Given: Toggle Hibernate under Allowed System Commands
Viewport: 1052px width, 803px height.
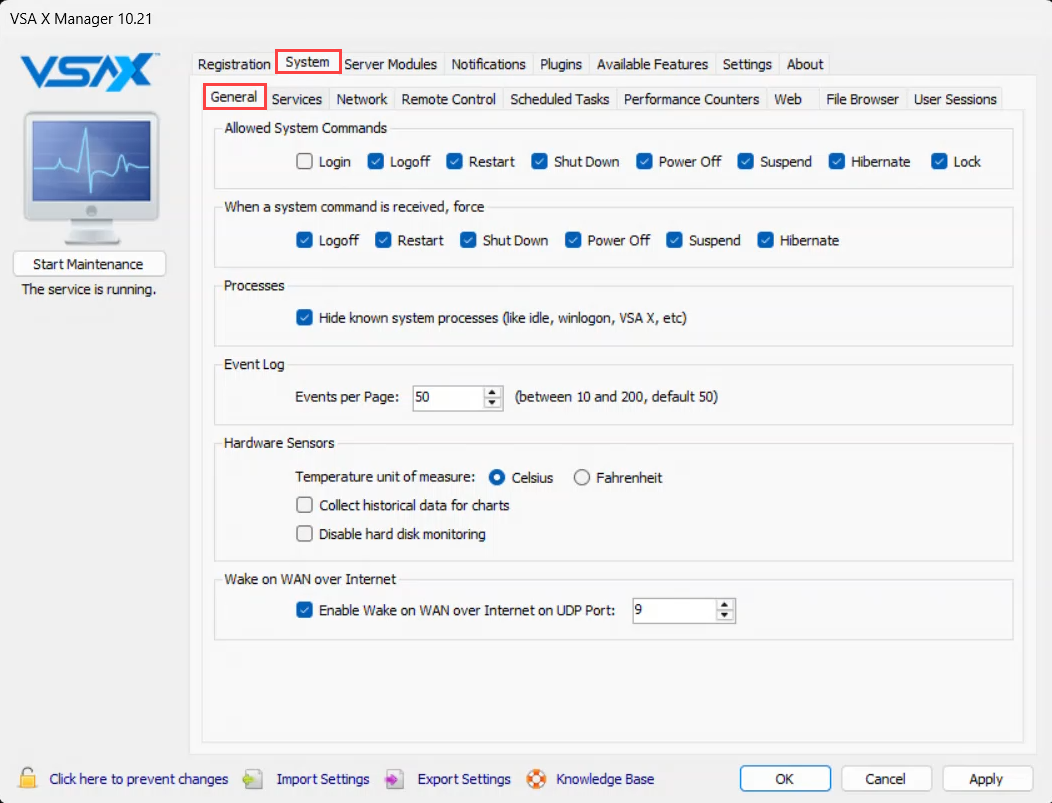Looking at the screenshot, I should (x=837, y=161).
